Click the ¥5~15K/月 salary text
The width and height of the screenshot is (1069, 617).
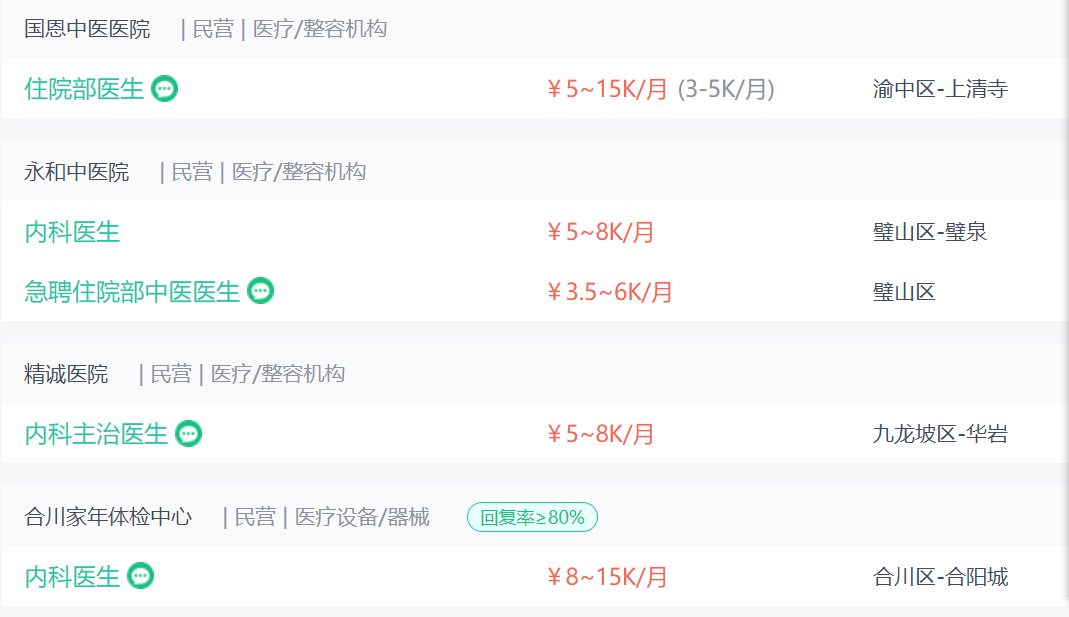point(607,89)
